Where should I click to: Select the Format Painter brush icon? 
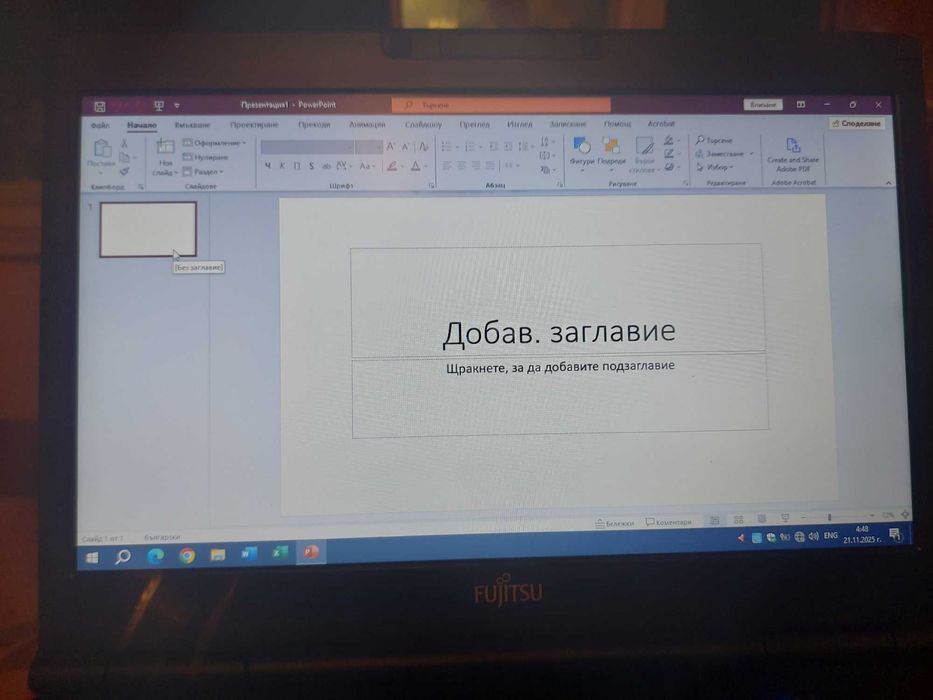[x=124, y=172]
